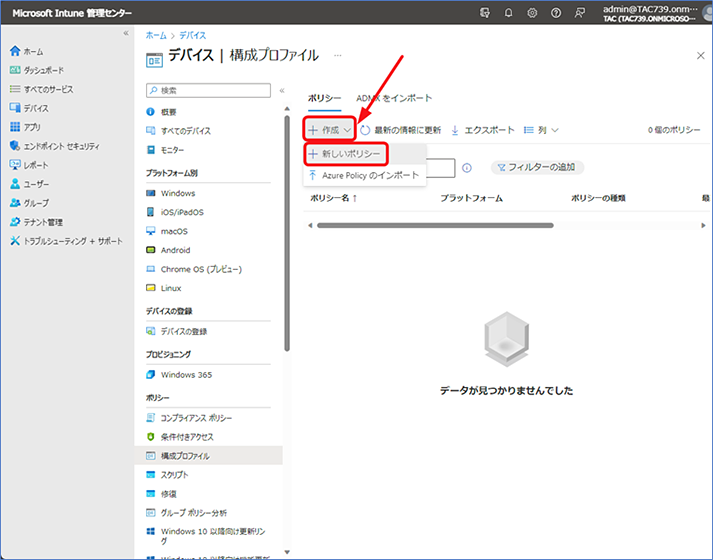Expand the 作成 dropdown button
This screenshot has height=560, width=713.
point(329,130)
